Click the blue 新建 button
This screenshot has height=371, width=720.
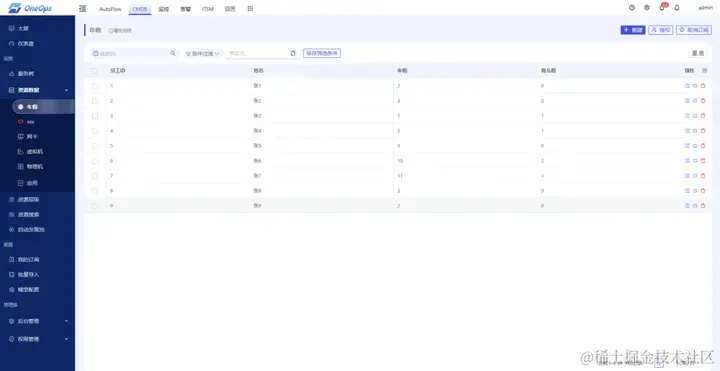coord(633,29)
